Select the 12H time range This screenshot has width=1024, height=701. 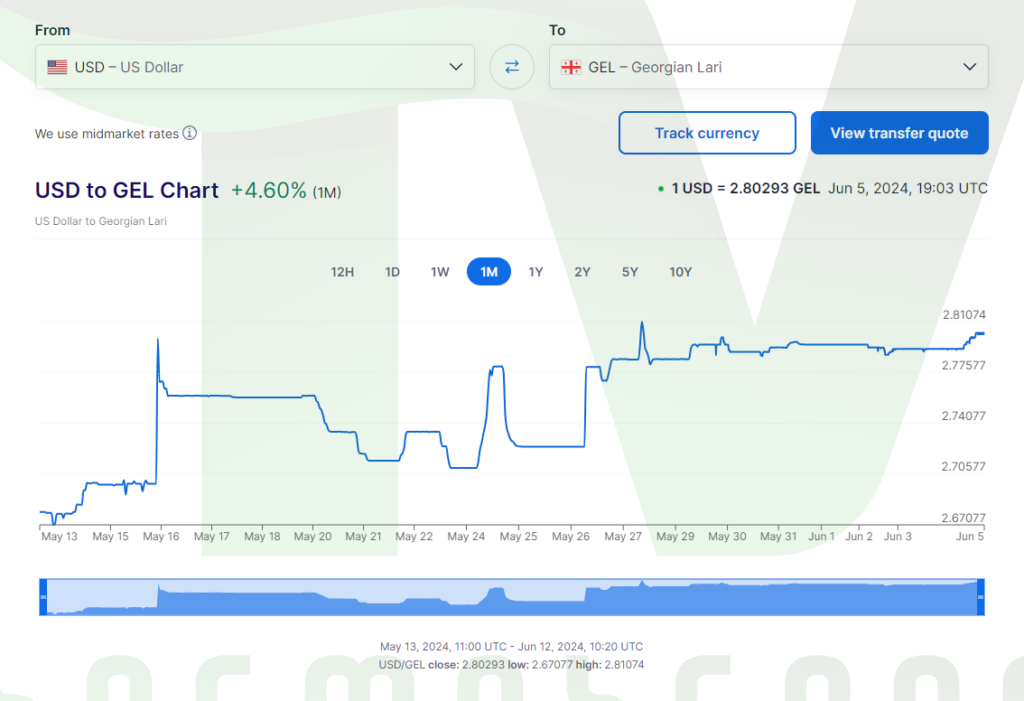click(x=342, y=272)
